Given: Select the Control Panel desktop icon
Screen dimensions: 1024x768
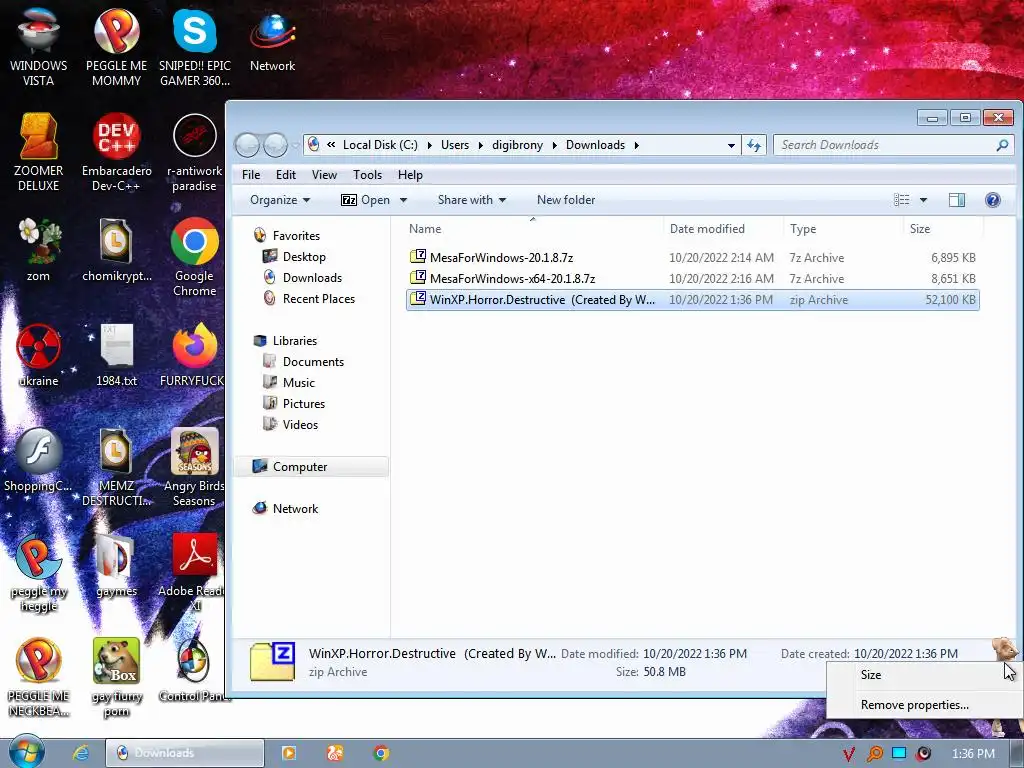Looking at the screenshot, I should (195, 670).
